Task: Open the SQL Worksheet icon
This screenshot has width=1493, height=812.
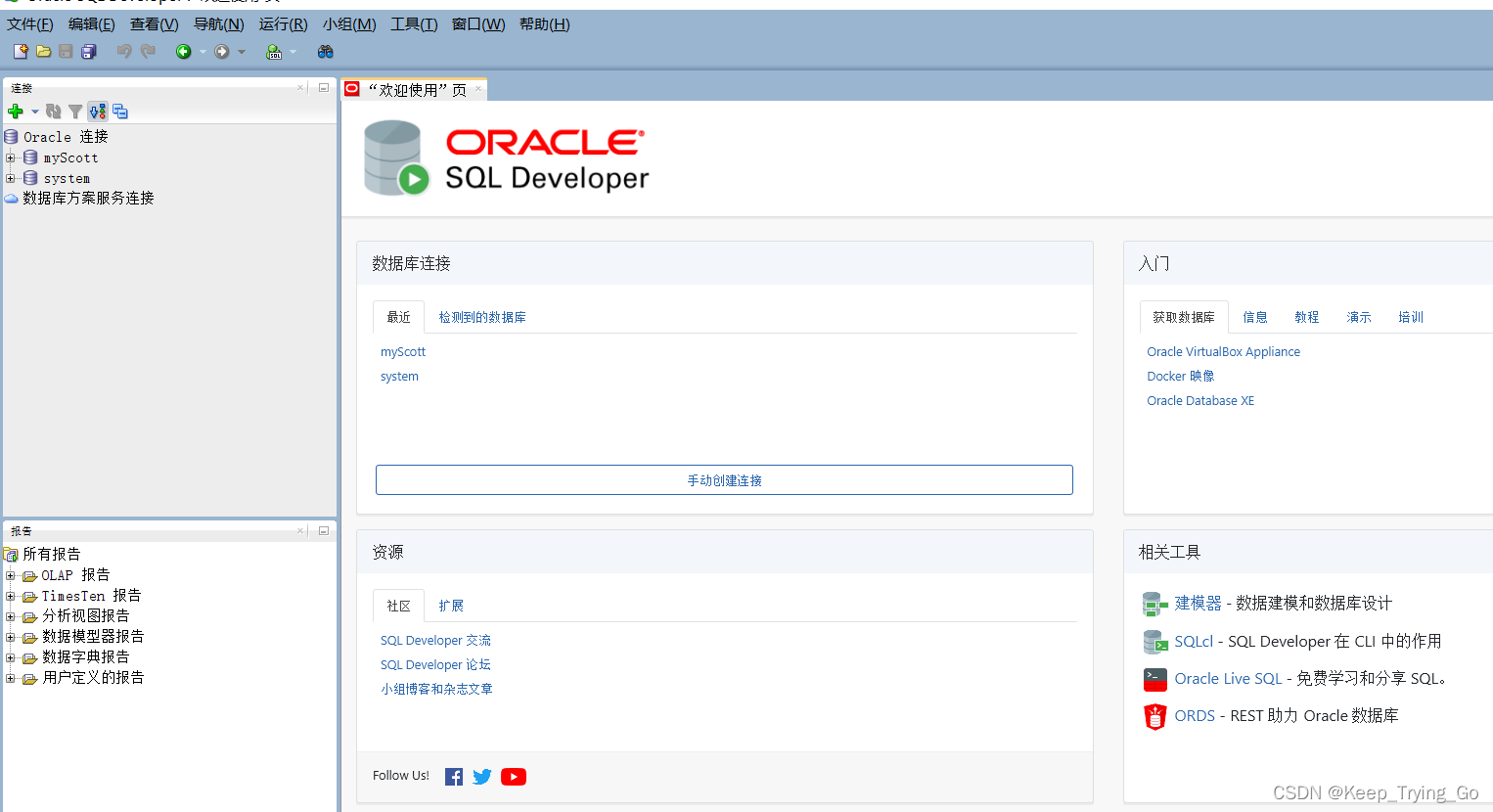Action: point(274,51)
